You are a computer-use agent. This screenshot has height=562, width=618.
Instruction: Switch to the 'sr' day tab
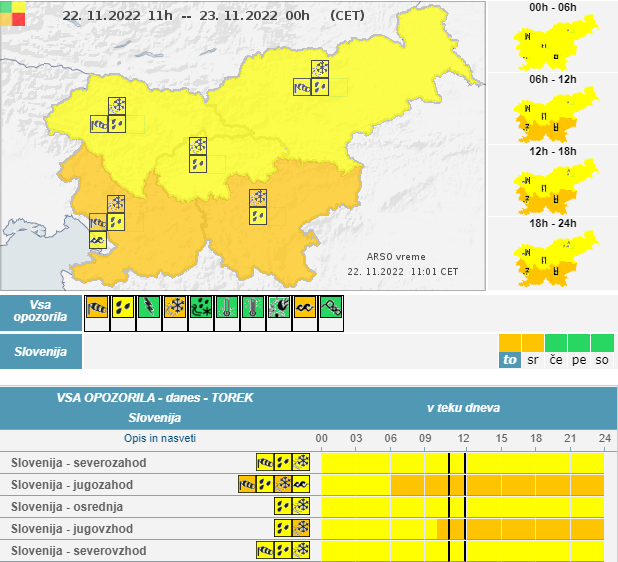(533, 359)
